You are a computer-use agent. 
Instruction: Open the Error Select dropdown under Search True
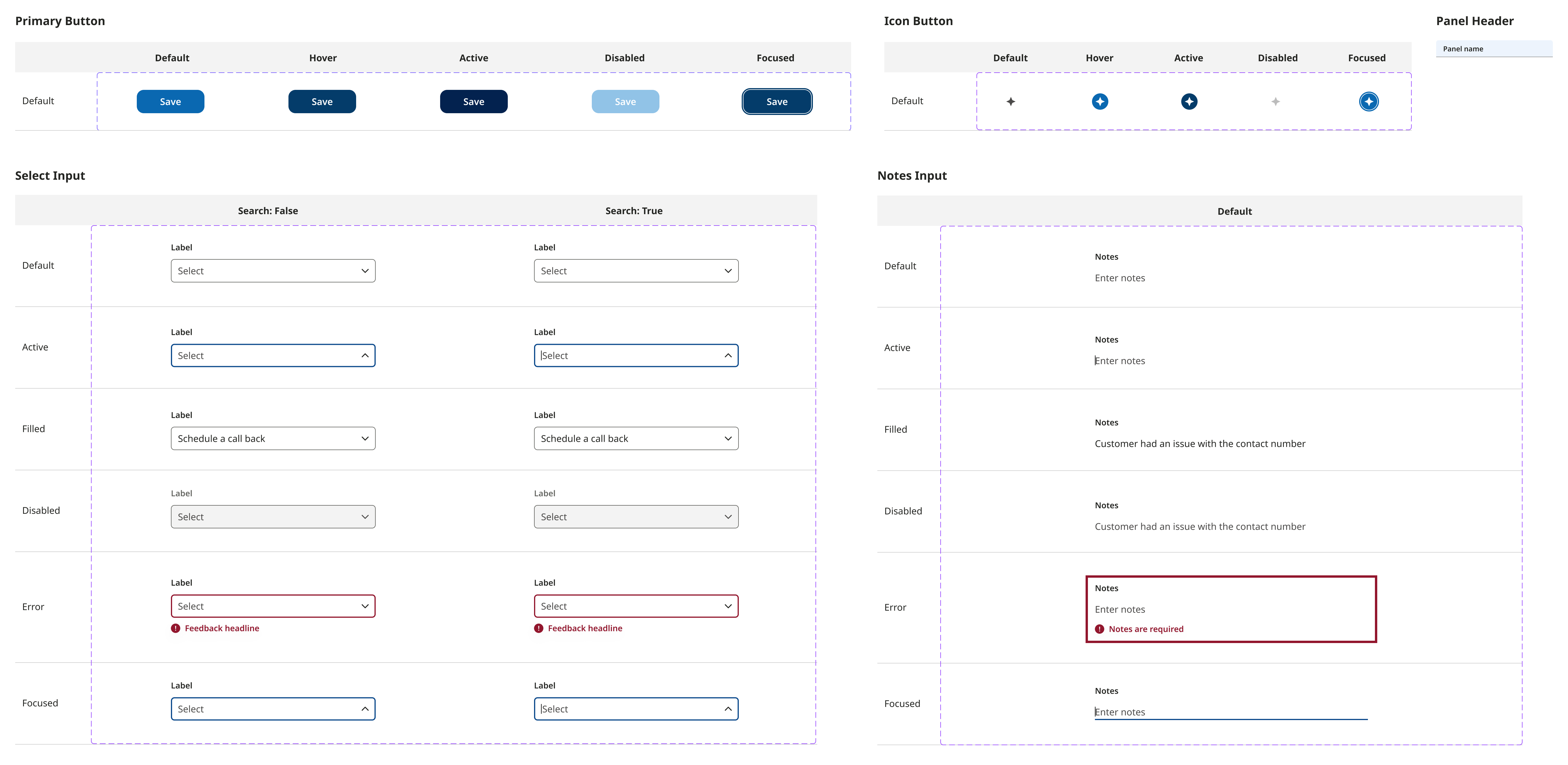[x=636, y=606]
